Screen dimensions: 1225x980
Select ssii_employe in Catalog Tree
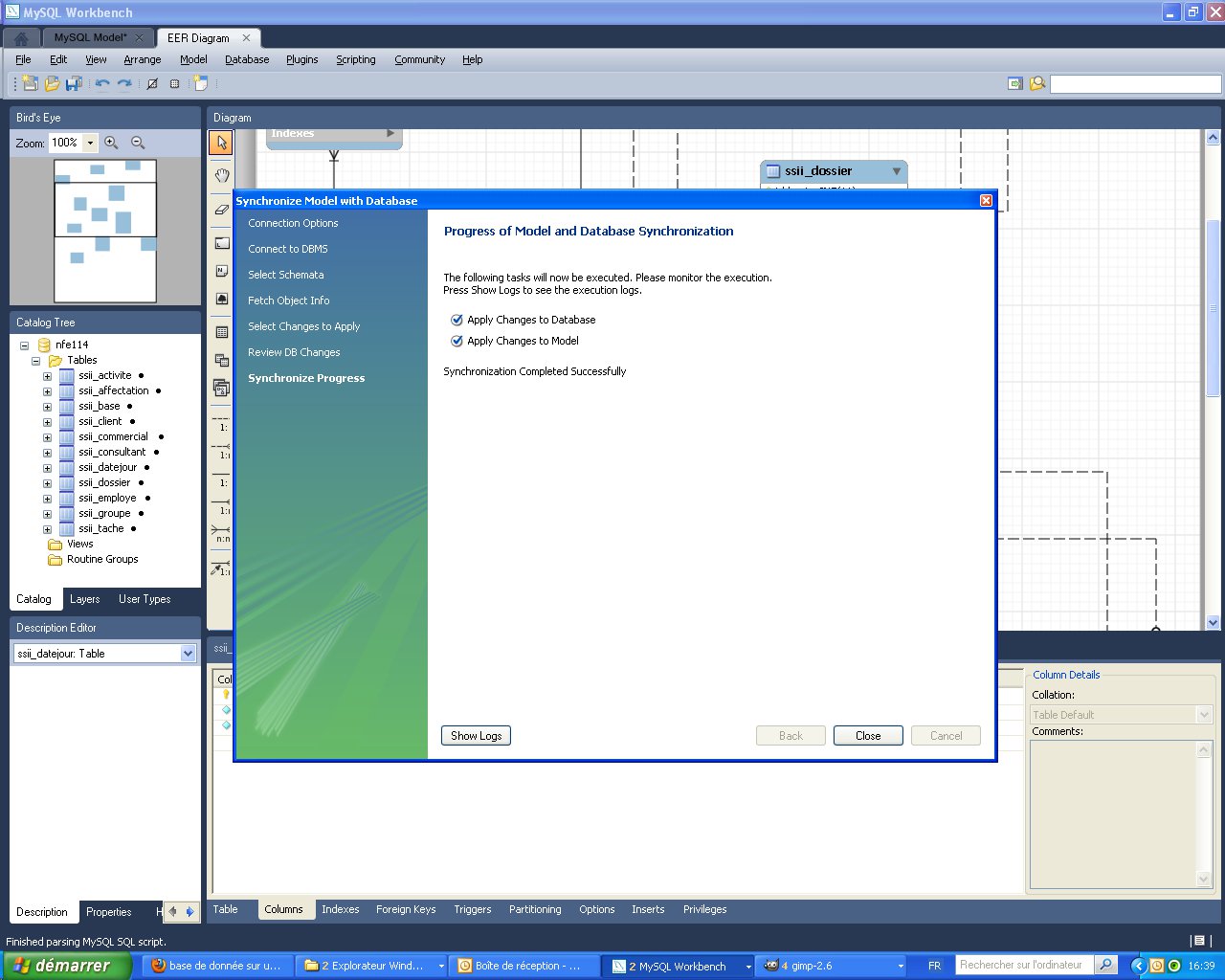pyautogui.click(x=107, y=499)
